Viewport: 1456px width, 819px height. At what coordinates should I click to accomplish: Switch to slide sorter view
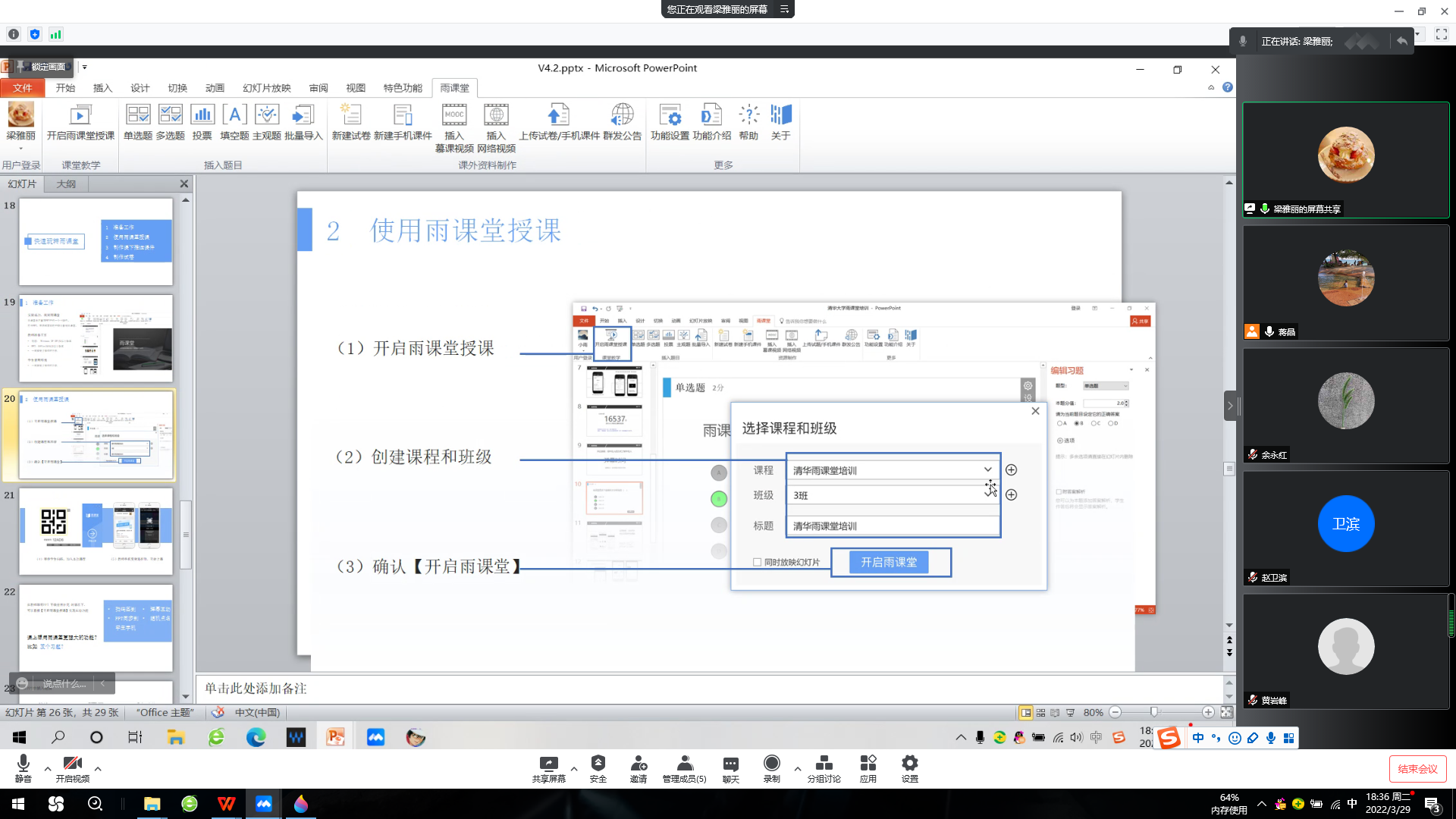point(1040,713)
